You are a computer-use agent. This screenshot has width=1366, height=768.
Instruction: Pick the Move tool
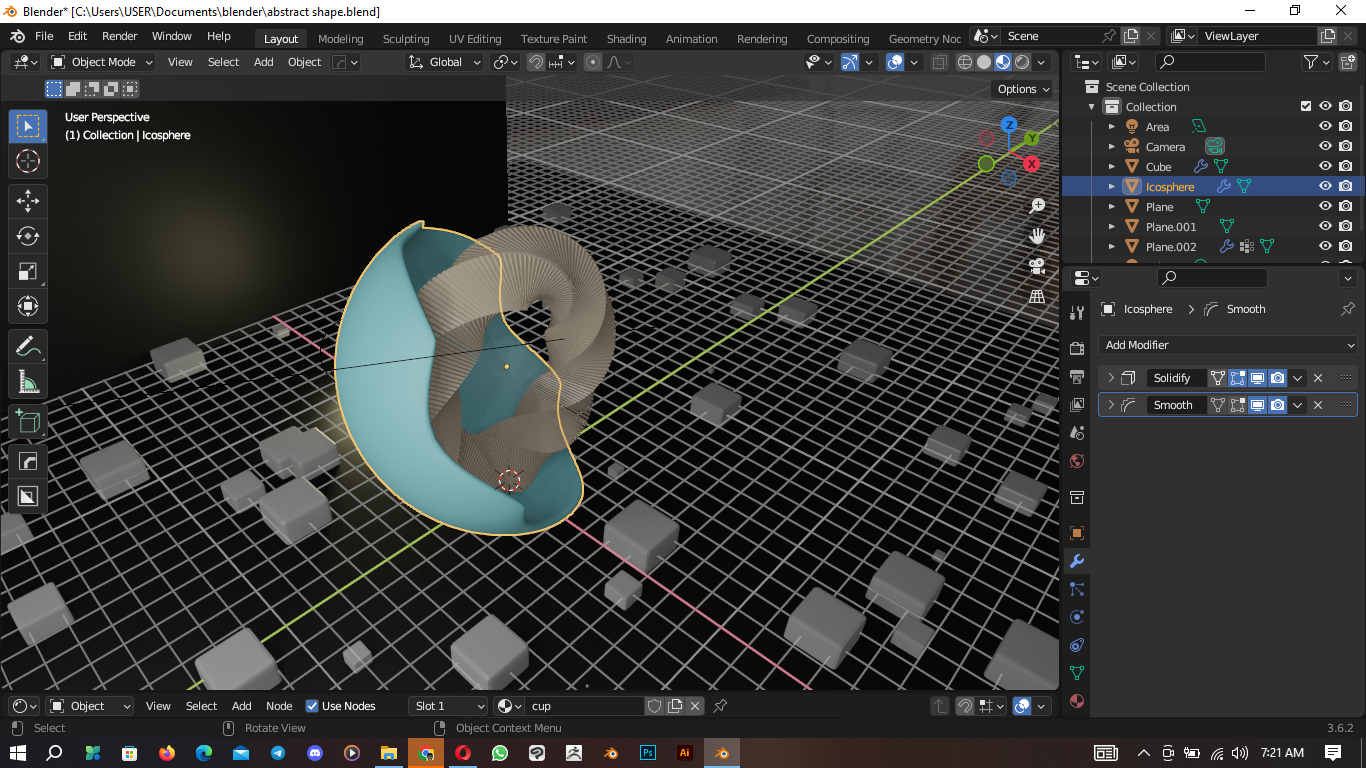28,201
